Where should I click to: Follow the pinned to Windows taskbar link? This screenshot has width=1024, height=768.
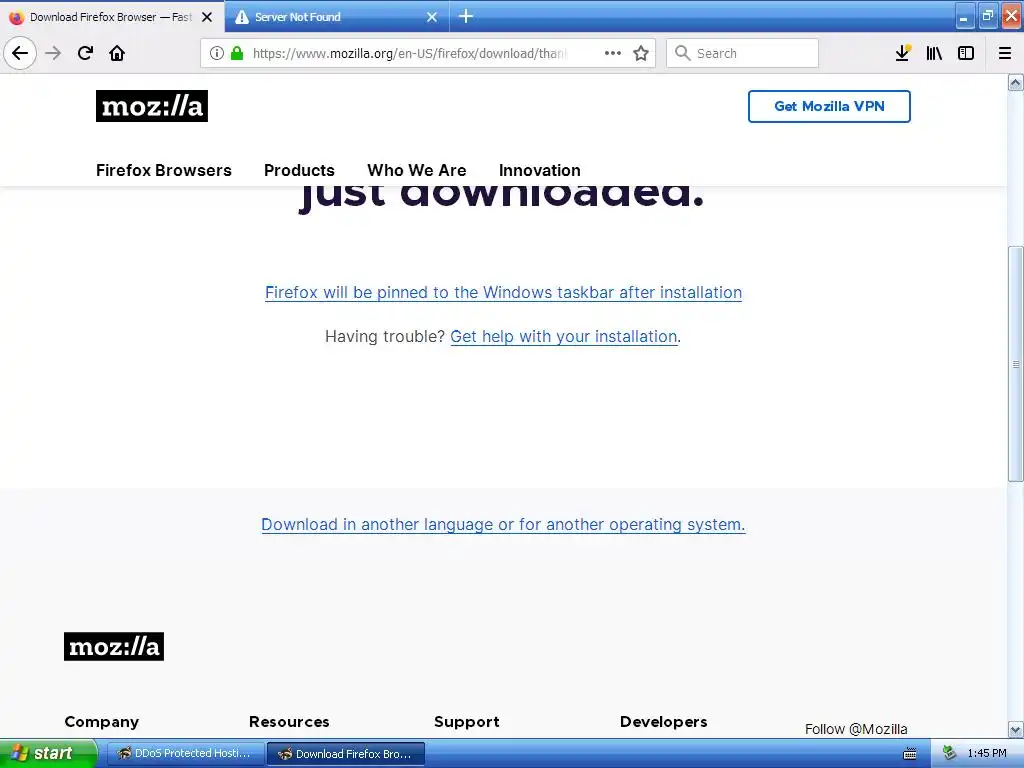coord(504,293)
